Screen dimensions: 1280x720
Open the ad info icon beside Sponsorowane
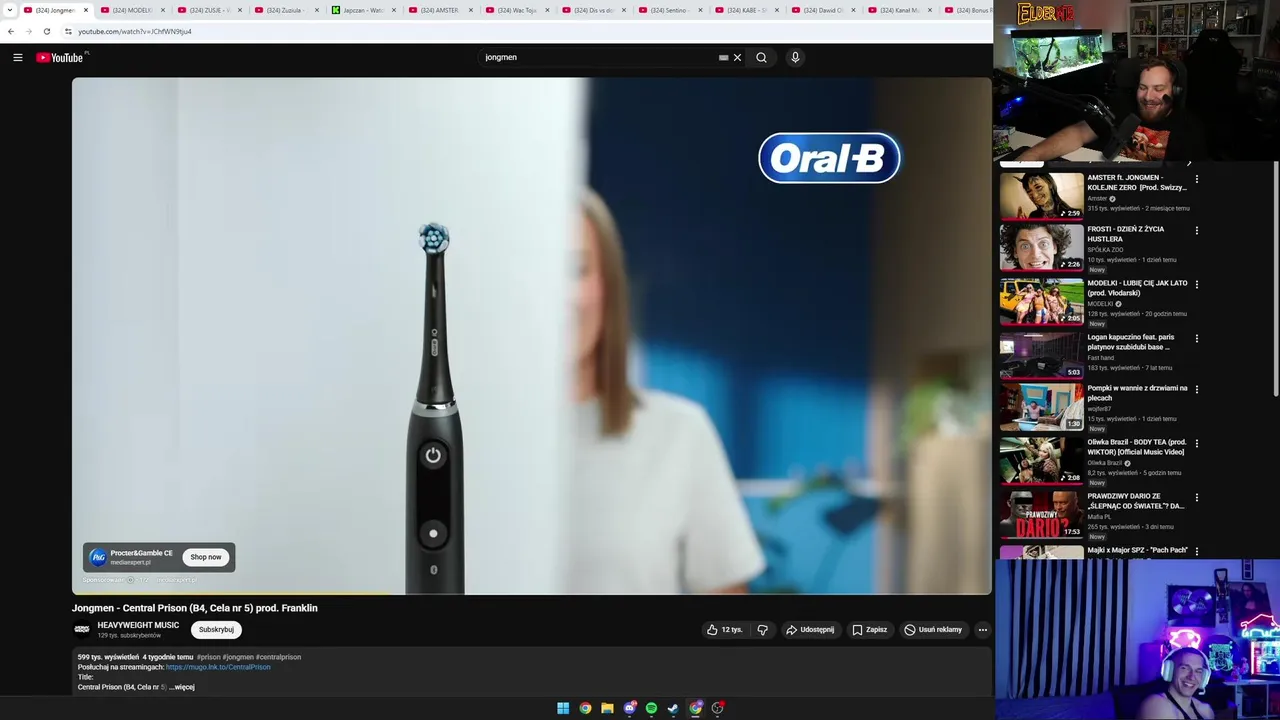pos(131,580)
